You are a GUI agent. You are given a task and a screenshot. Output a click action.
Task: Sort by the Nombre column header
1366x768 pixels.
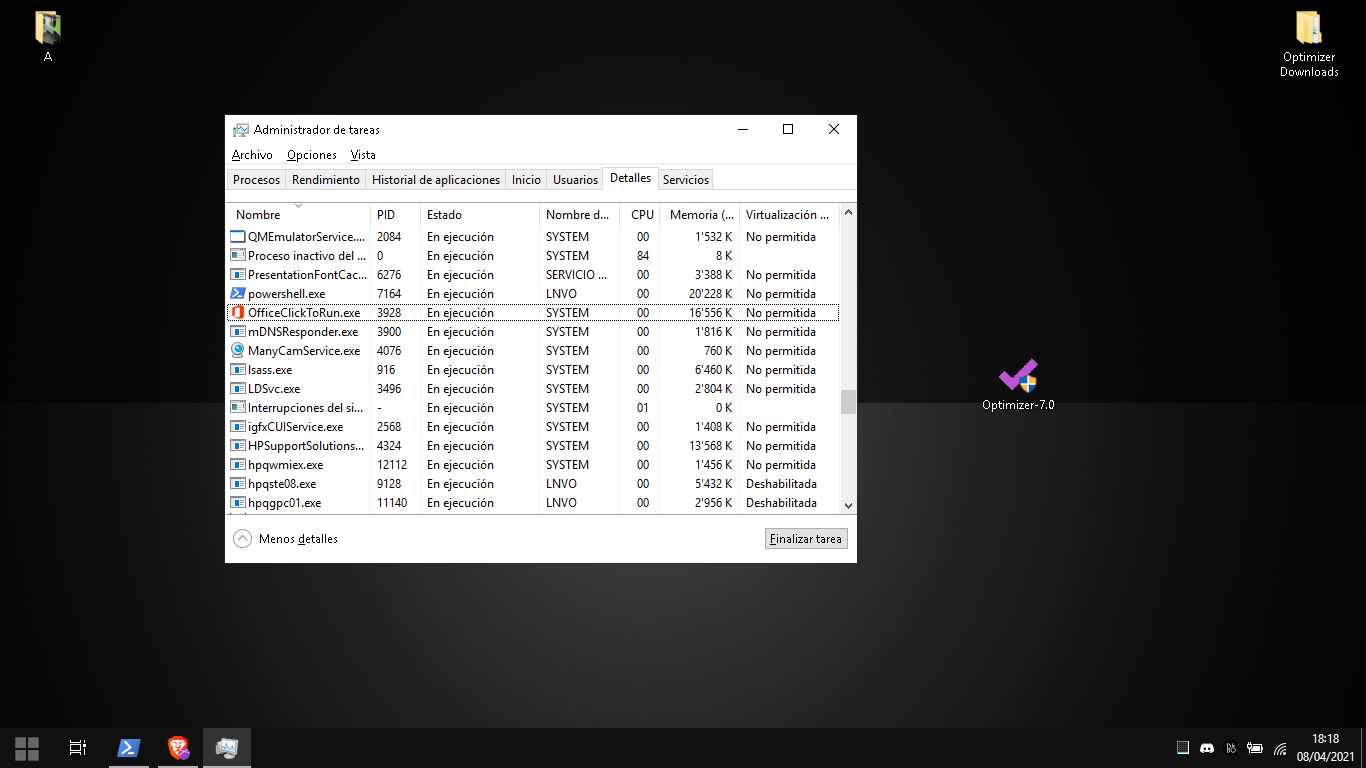pos(298,215)
